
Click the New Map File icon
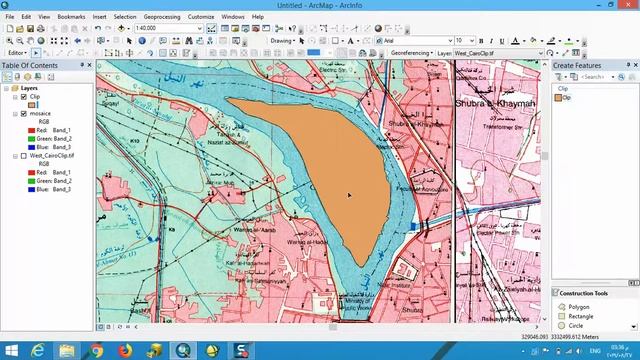tap(10, 29)
